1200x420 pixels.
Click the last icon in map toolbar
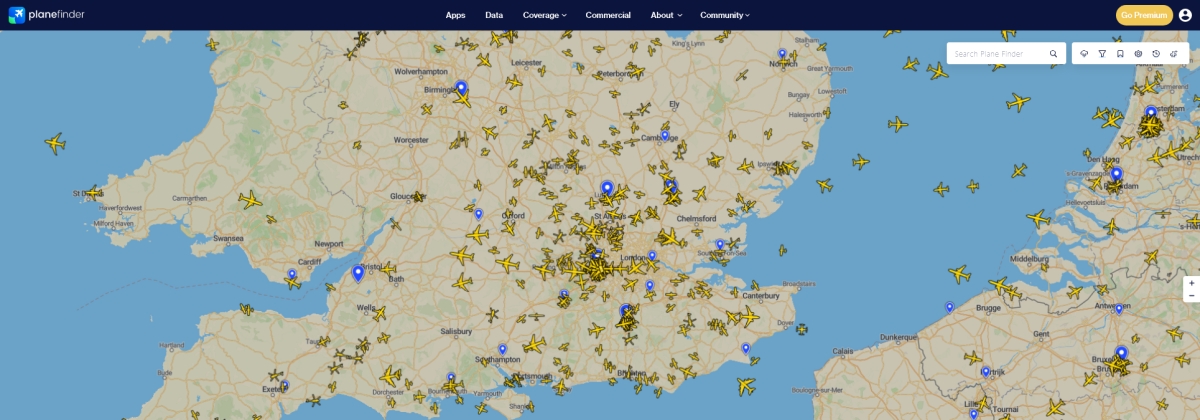1173,54
